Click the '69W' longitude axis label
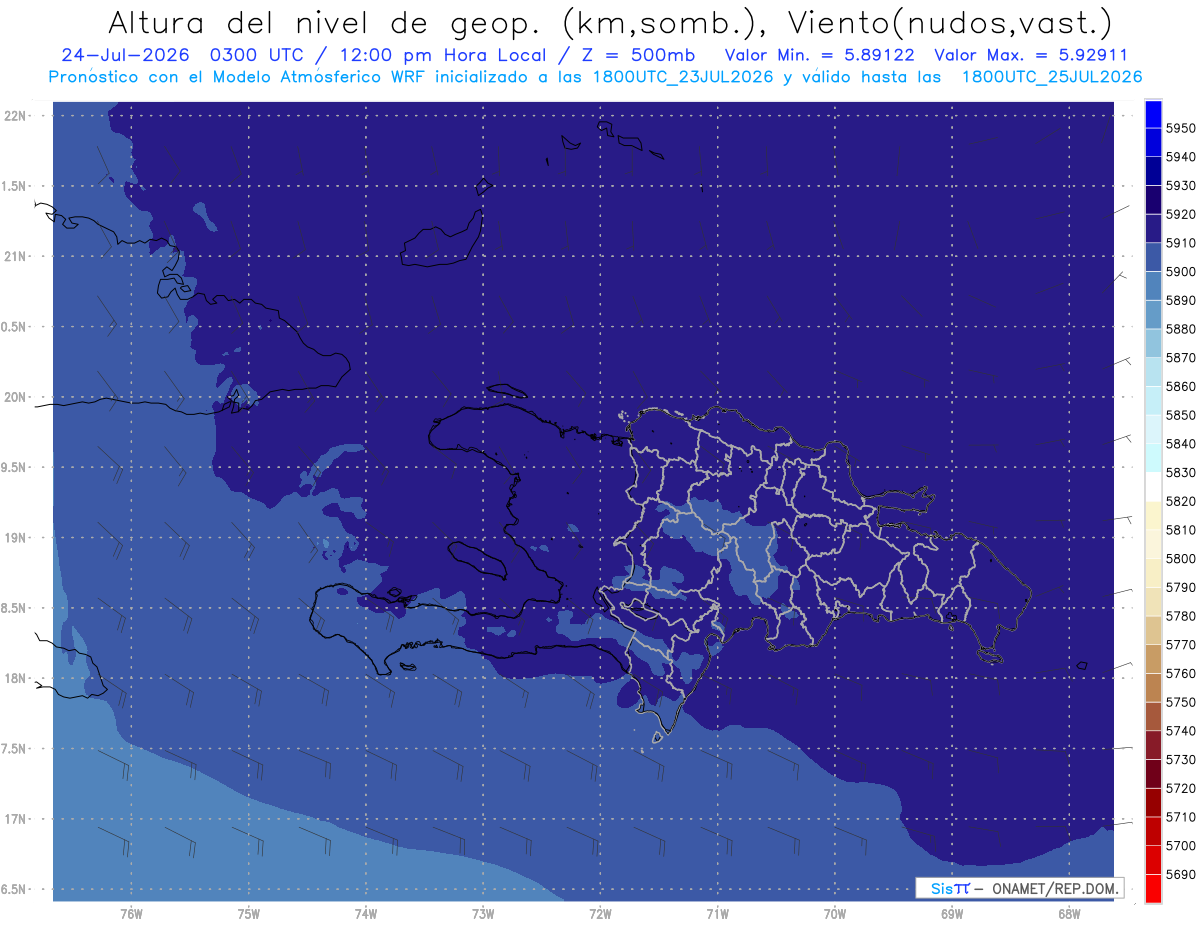The image size is (1200, 927). tap(952, 913)
